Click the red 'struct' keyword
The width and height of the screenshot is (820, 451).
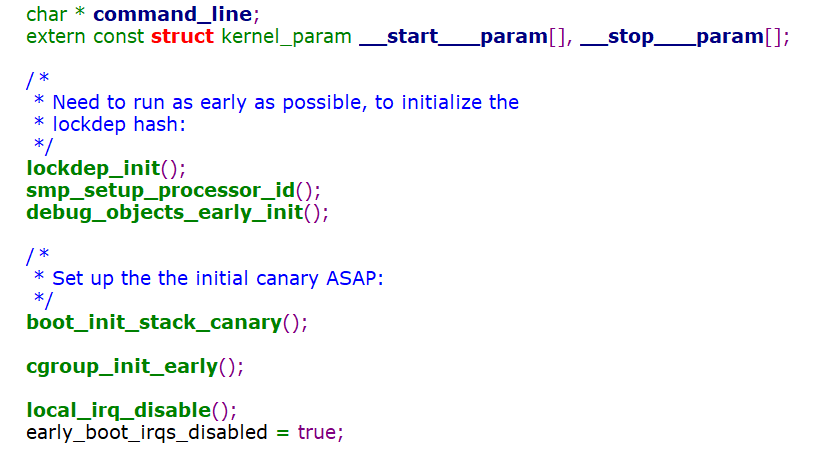pos(182,37)
